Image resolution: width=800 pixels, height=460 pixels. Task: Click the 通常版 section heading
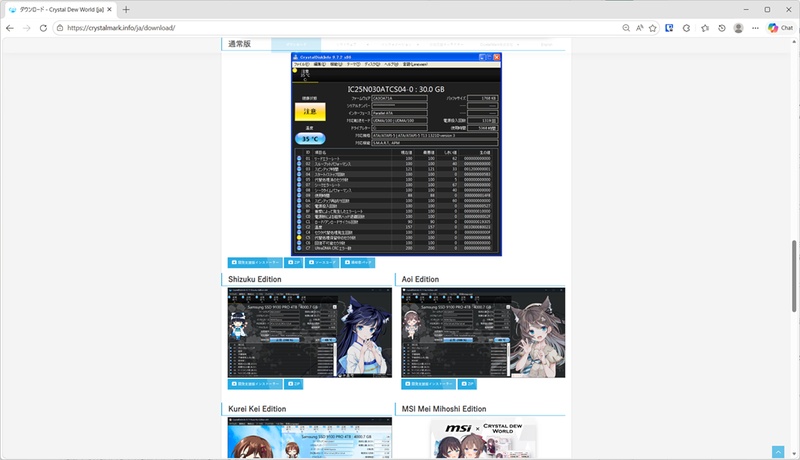point(239,44)
